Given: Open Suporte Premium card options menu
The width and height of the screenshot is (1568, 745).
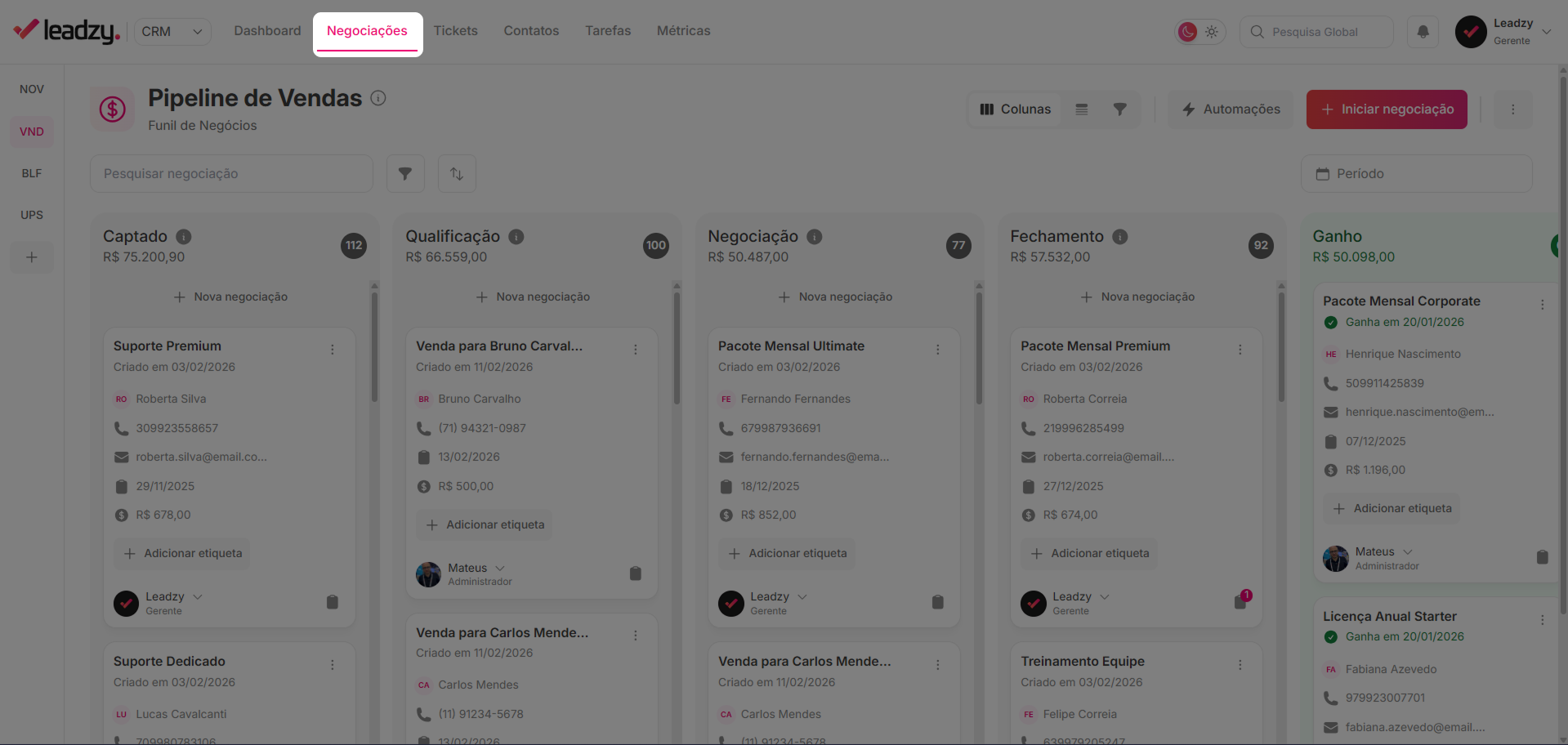Looking at the screenshot, I should (333, 350).
